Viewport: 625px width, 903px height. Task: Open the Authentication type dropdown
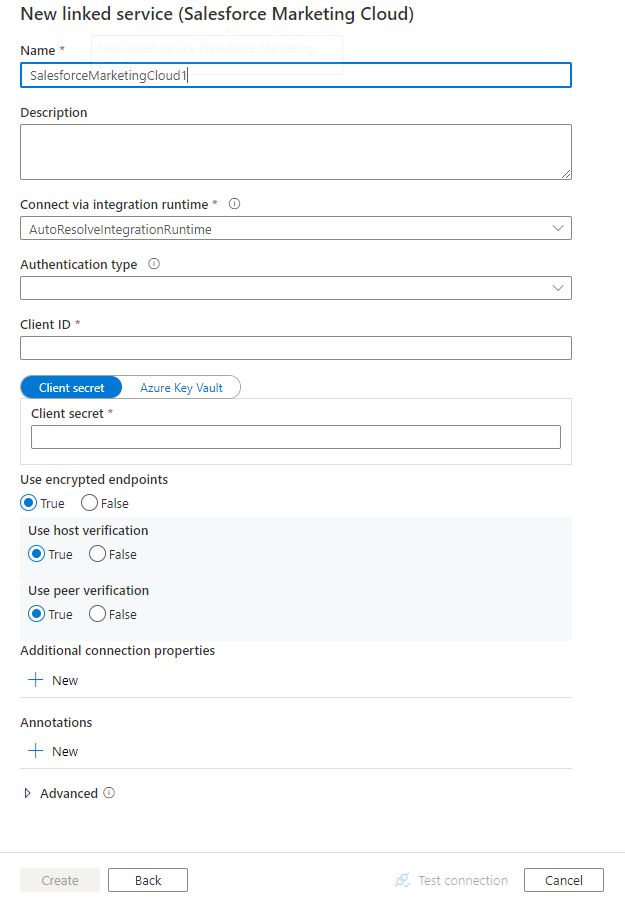coord(296,288)
